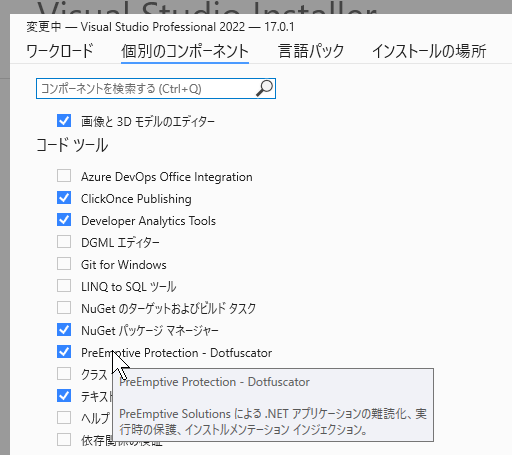Click the Developer Analytics Tools label
512x455 pixels.
point(148,221)
